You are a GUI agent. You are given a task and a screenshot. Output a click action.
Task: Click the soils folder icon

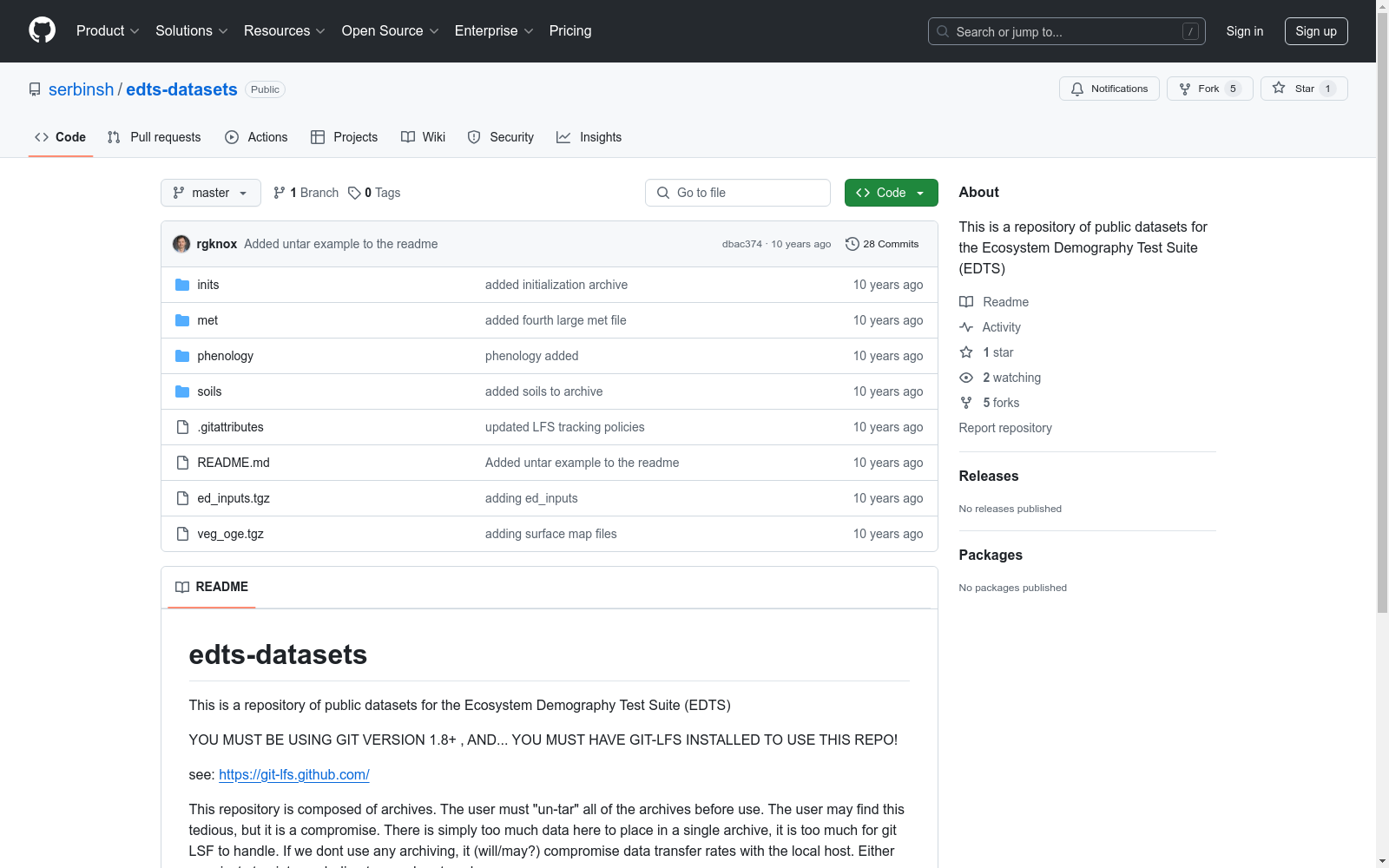coord(182,391)
